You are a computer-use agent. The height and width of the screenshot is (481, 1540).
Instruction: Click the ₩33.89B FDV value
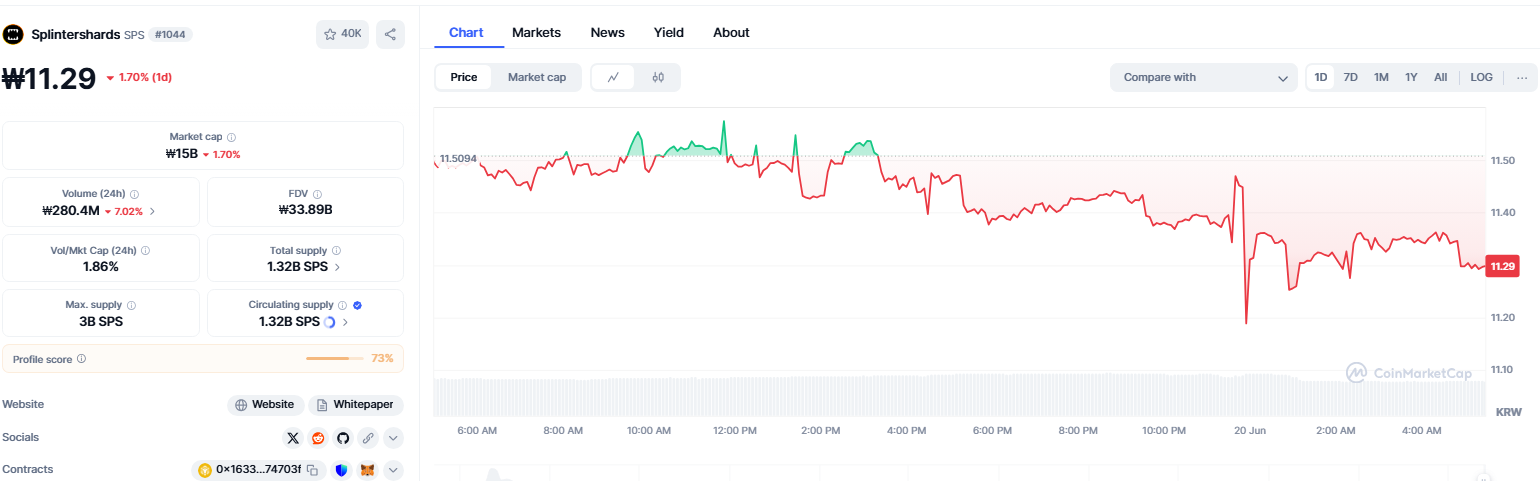pyautogui.click(x=305, y=210)
